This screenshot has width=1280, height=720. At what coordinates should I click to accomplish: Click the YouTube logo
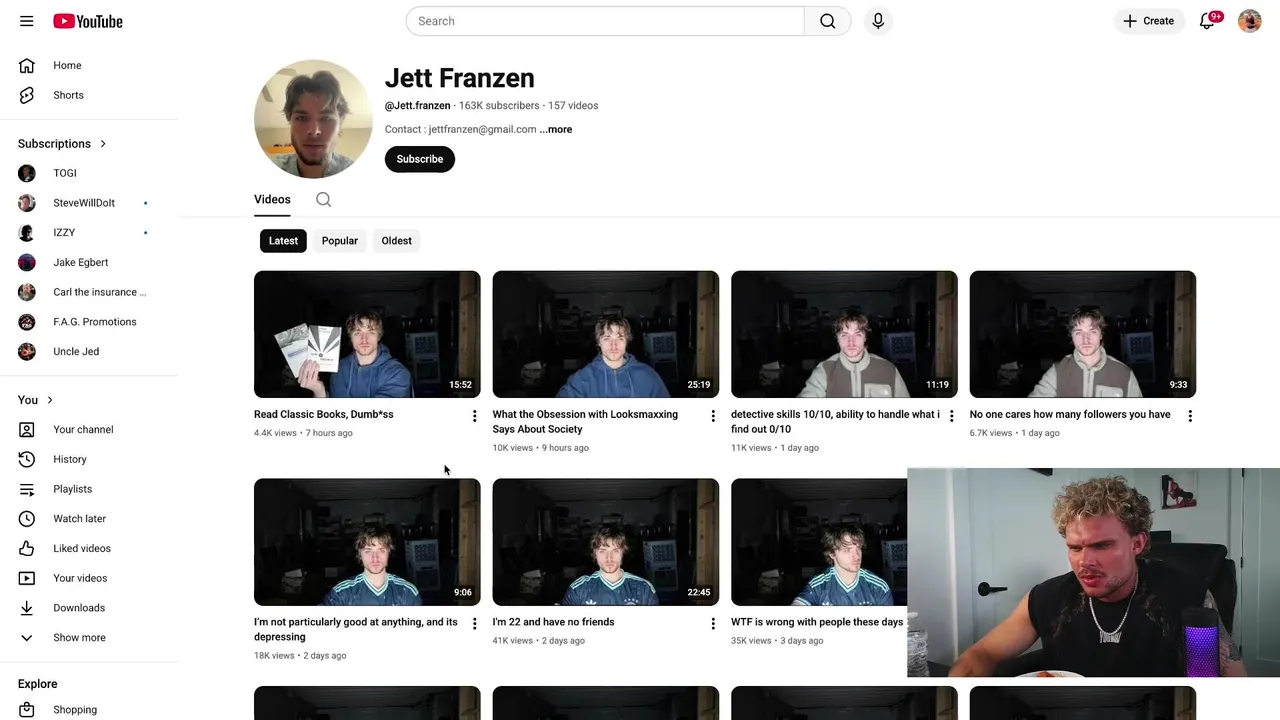(88, 21)
